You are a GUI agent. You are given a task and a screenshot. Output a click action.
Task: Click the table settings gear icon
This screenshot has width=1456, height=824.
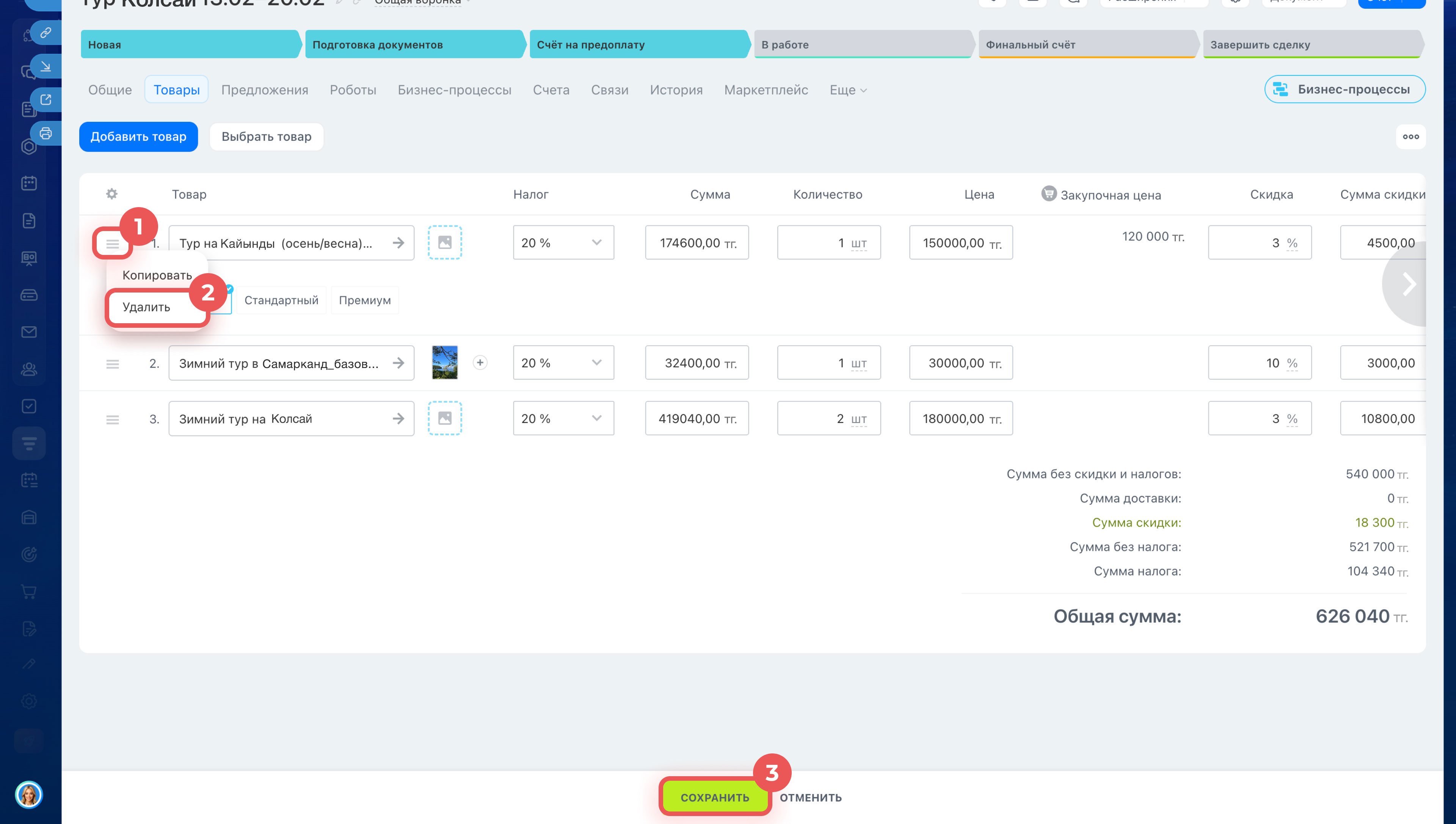pos(111,194)
